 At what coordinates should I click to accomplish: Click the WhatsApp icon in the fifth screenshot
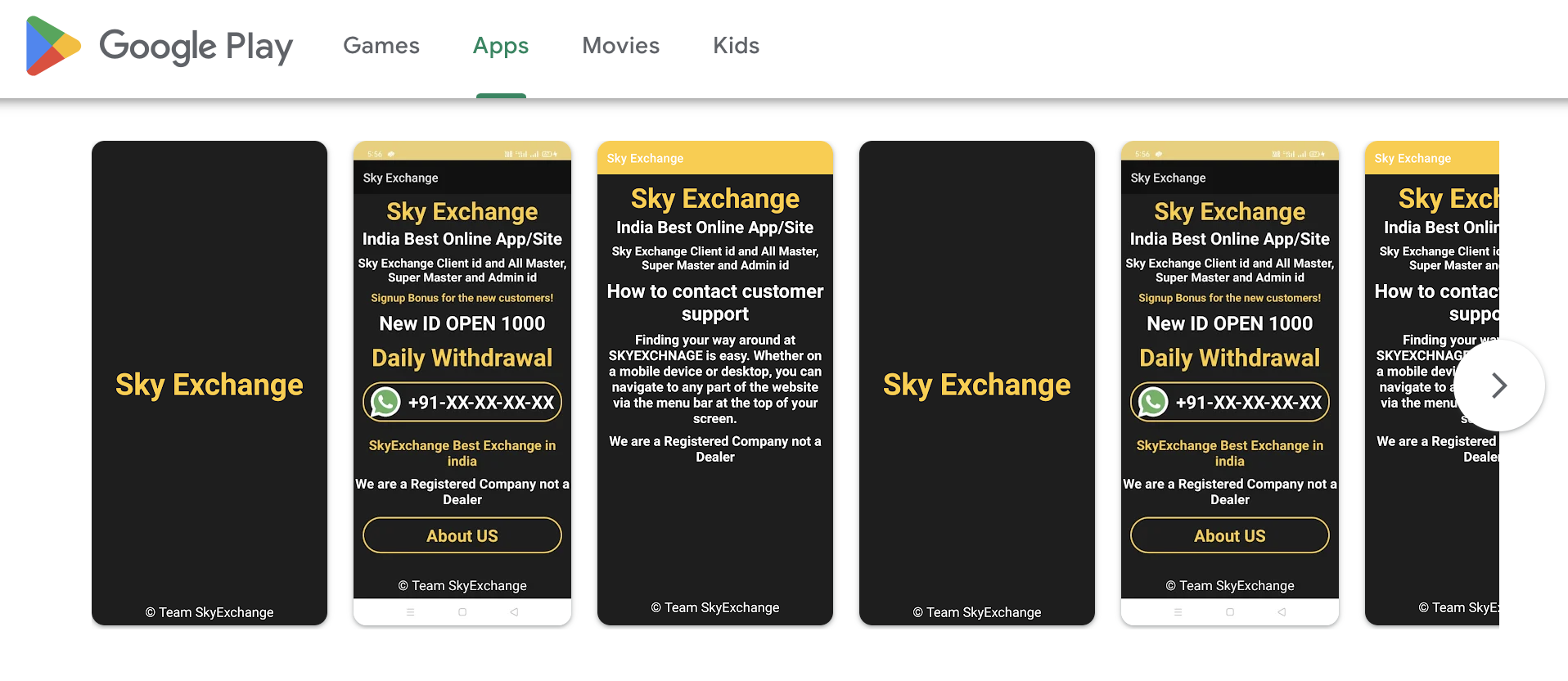pos(1153,402)
